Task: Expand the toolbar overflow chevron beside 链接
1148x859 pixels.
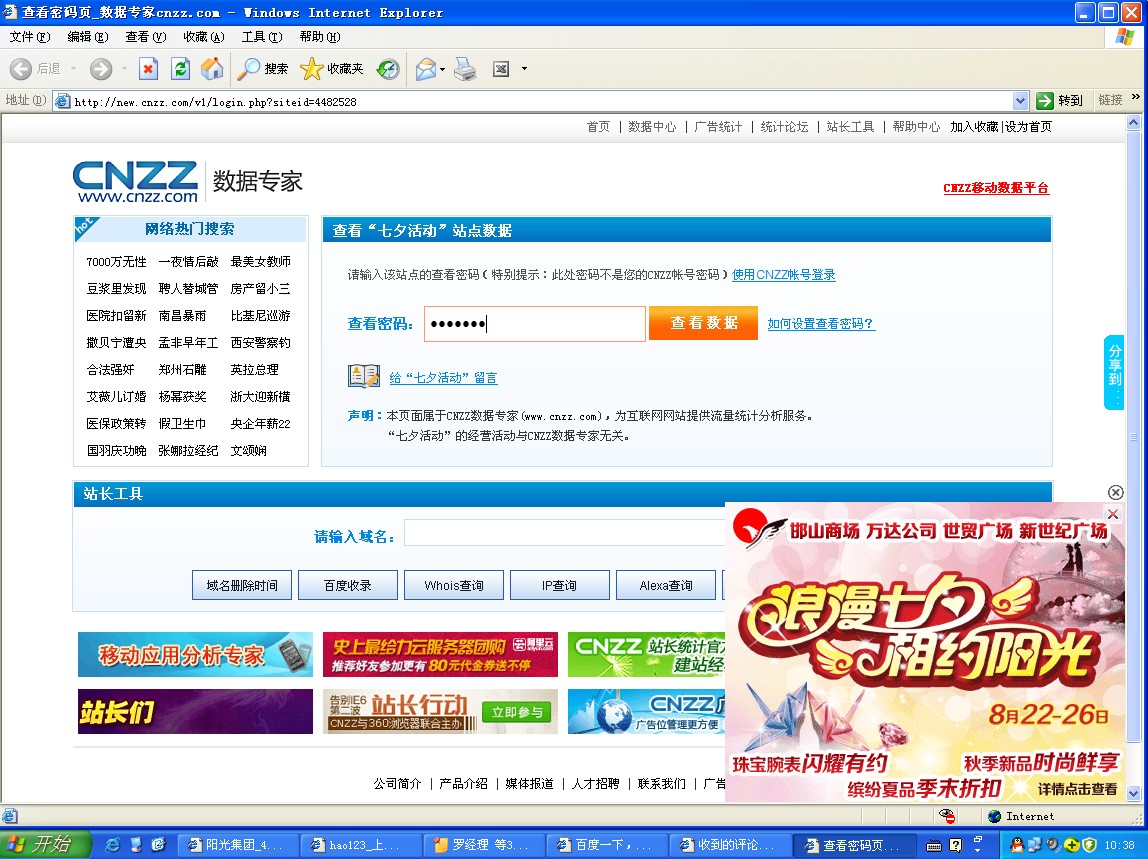Action: click(x=1136, y=97)
